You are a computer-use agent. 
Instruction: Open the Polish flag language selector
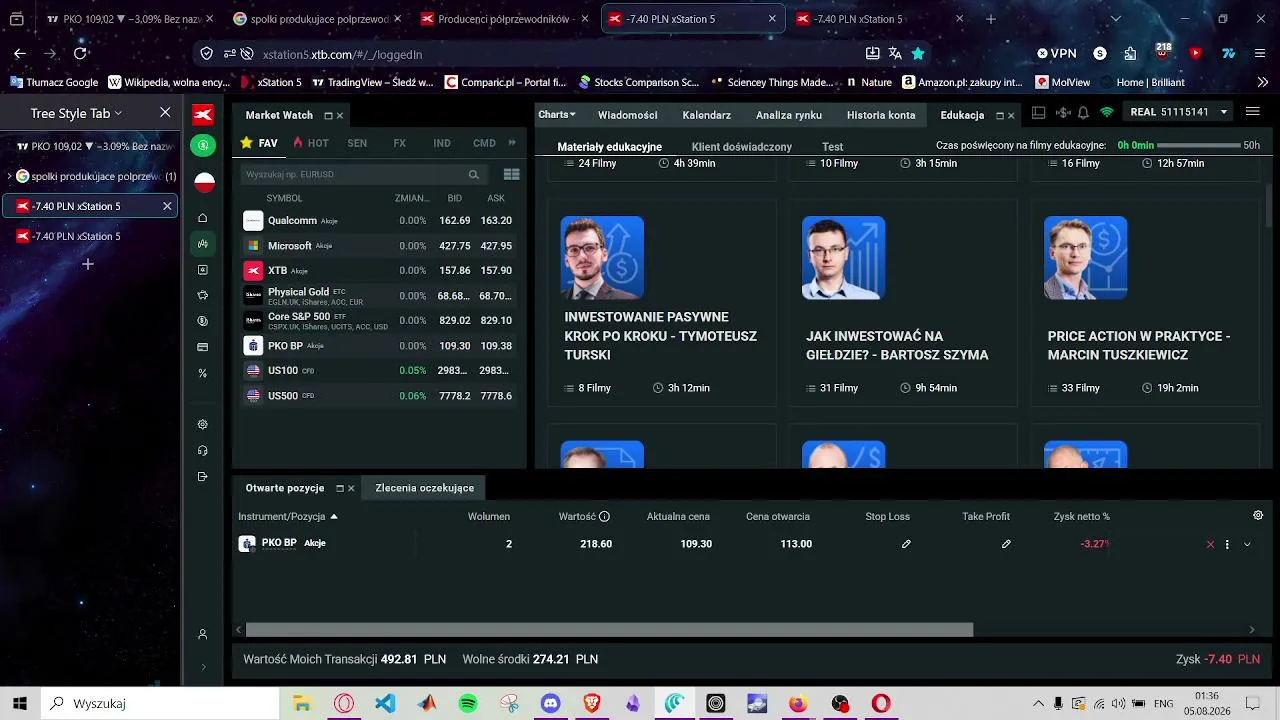click(x=204, y=182)
